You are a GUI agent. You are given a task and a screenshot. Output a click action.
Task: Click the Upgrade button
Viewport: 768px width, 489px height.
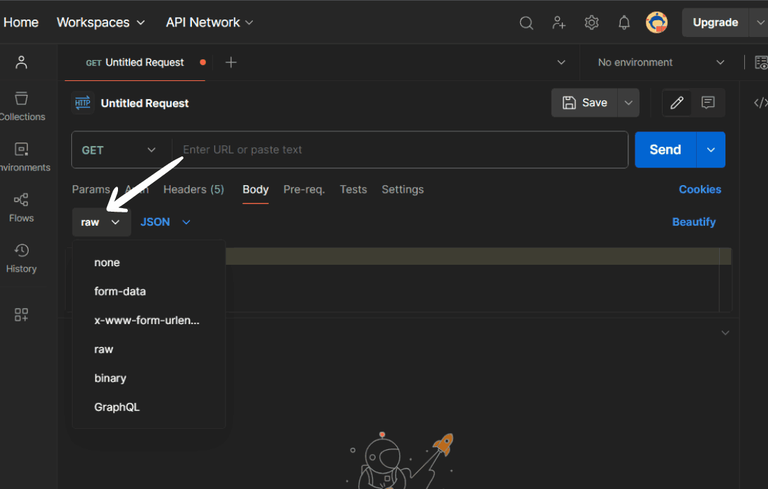point(715,23)
